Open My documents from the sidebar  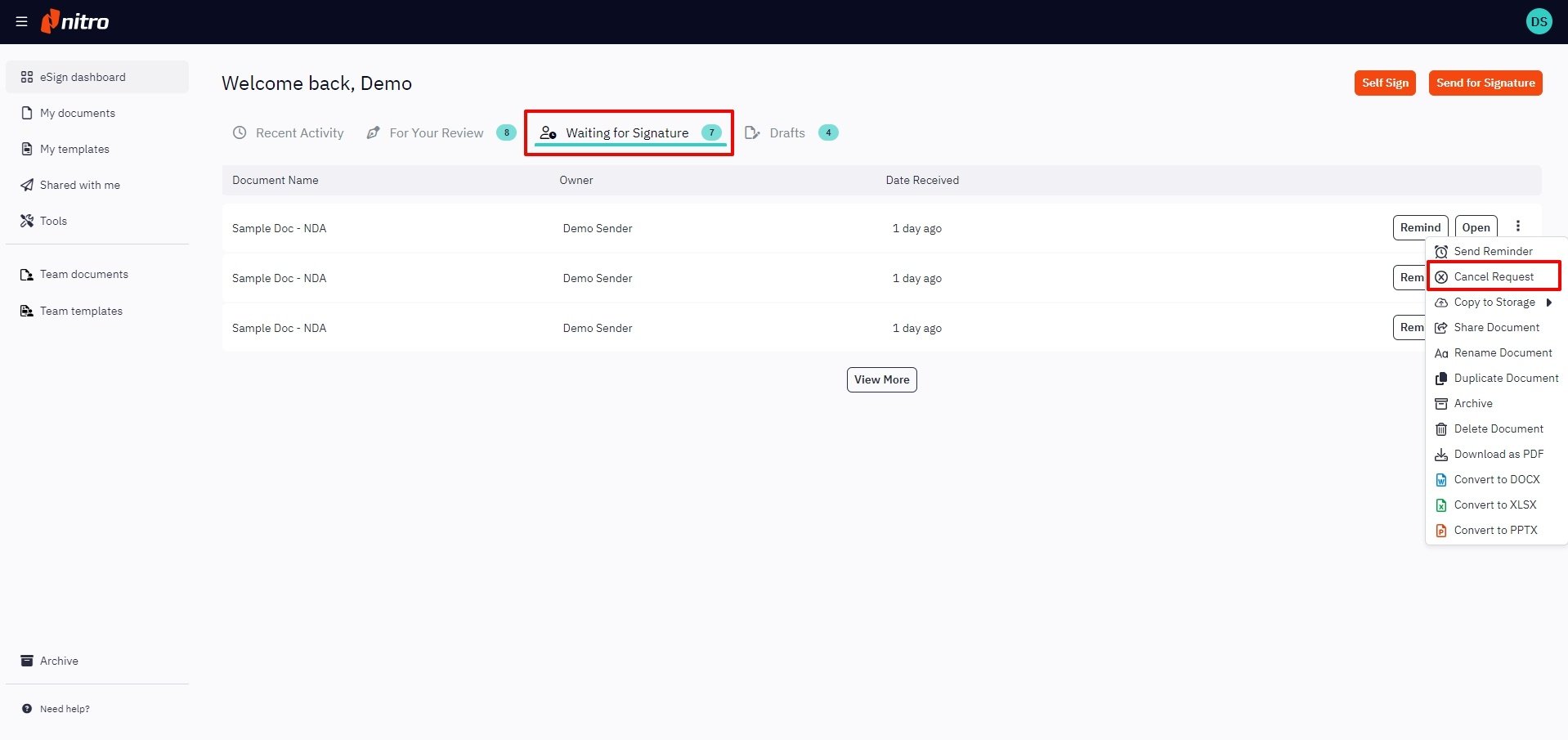77,113
